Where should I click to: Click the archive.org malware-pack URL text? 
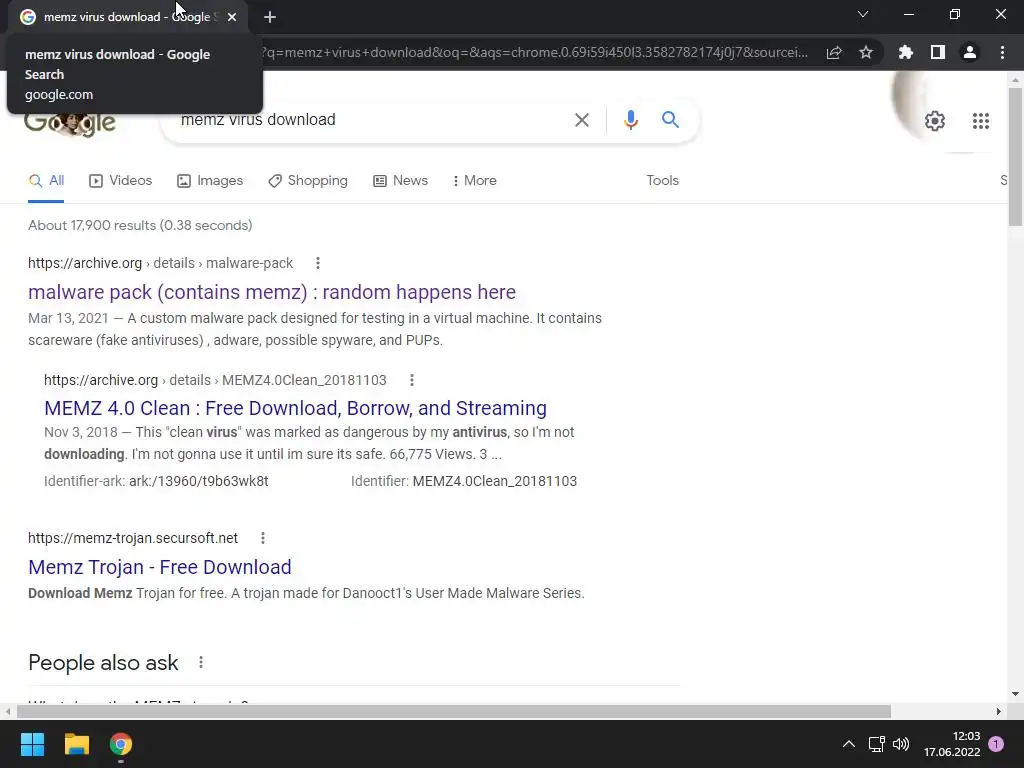click(x=160, y=263)
